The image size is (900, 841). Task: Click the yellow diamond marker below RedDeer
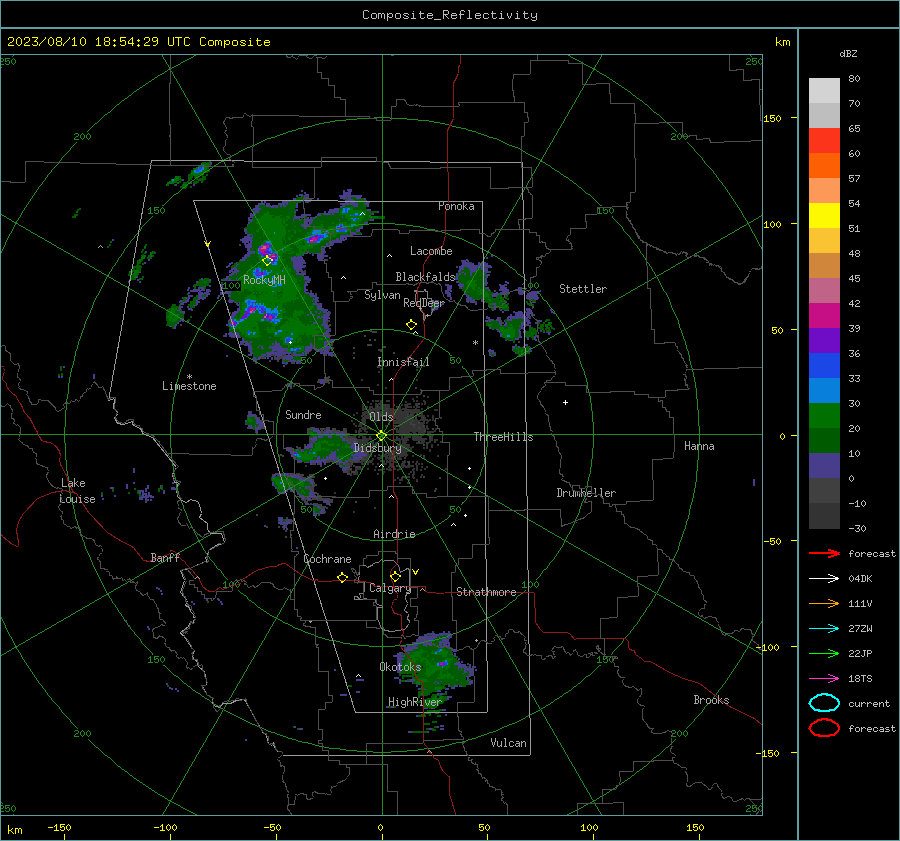pos(411,325)
